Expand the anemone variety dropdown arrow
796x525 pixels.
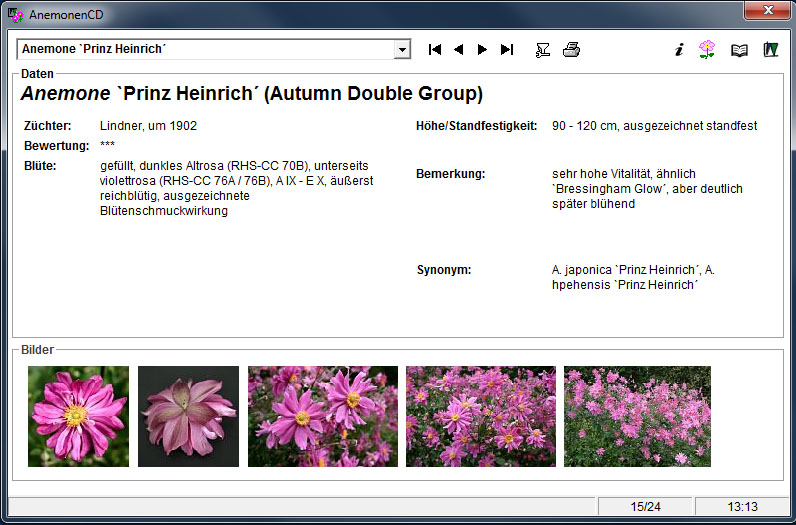402,49
